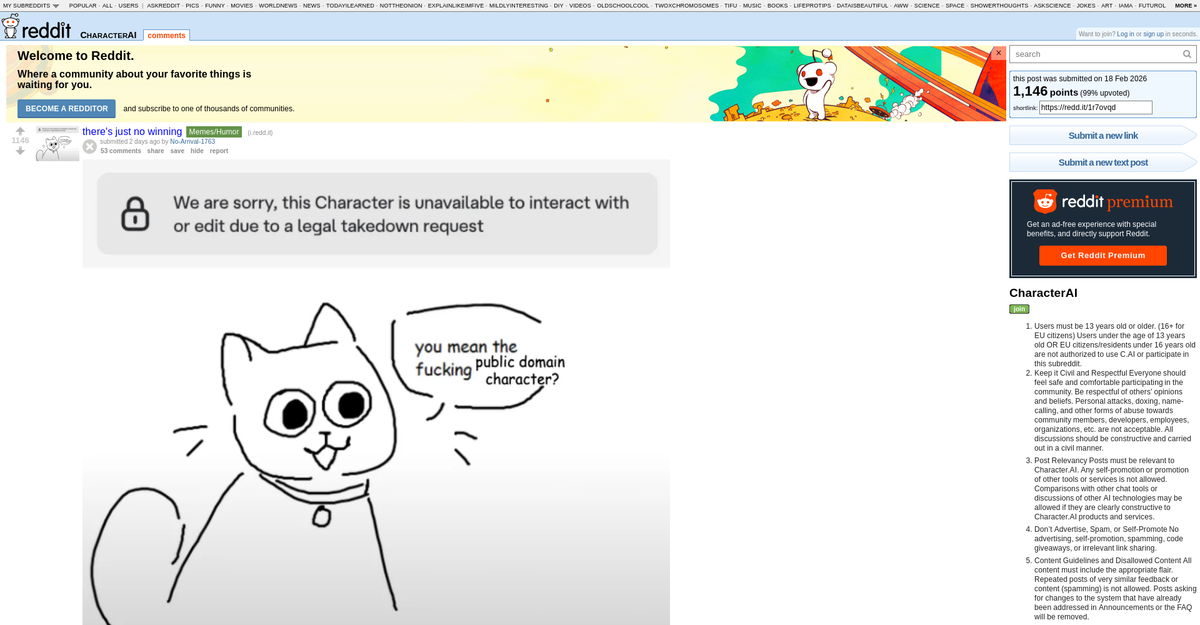Downvote the post using the down arrow

pyautogui.click(x=20, y=150)
